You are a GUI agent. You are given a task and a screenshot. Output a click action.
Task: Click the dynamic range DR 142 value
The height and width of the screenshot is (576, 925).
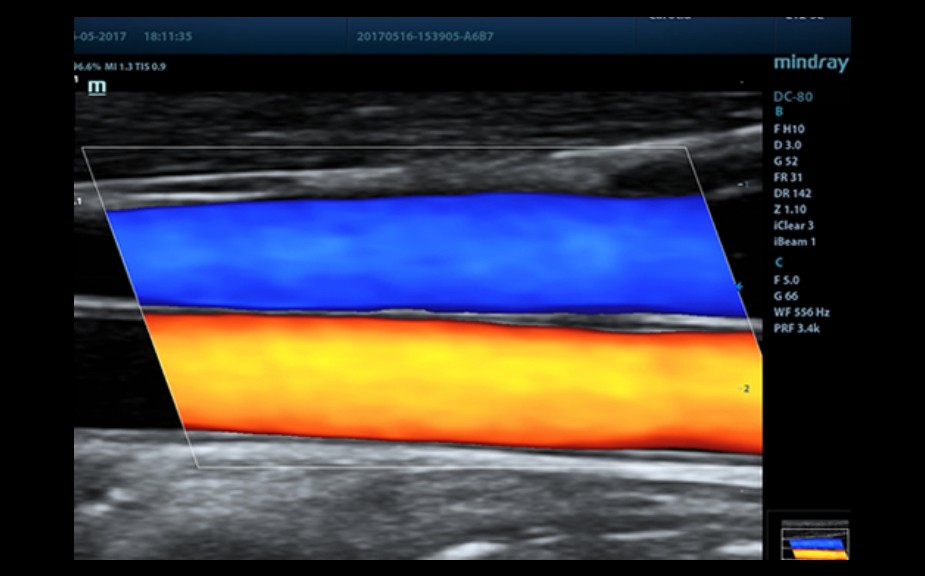pyautogui.click(x=790, y=193)
